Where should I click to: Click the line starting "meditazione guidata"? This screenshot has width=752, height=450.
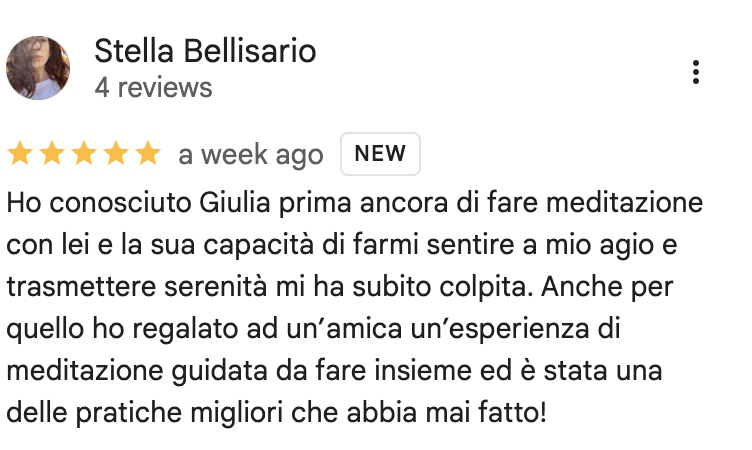point(334,371)
